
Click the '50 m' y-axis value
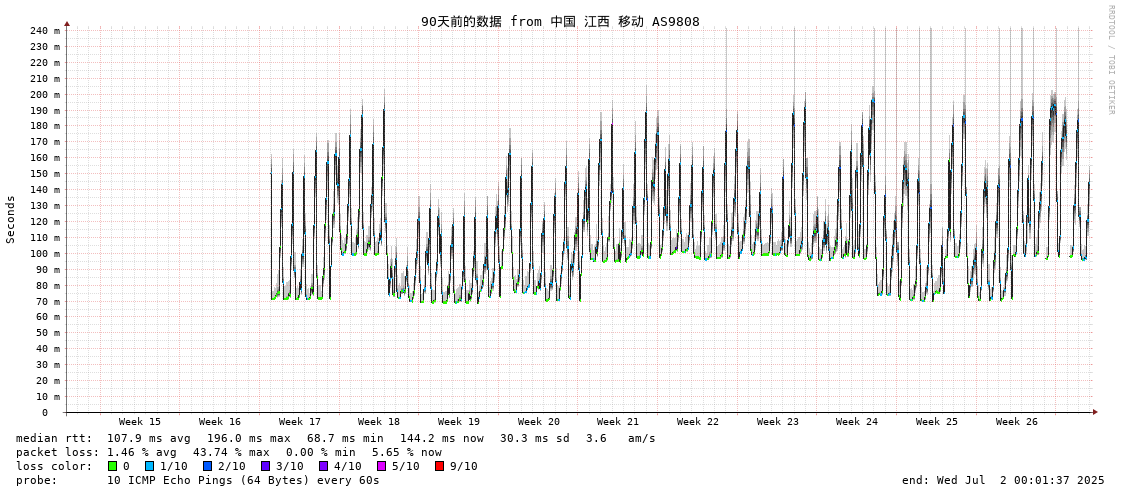click(47, 332)
